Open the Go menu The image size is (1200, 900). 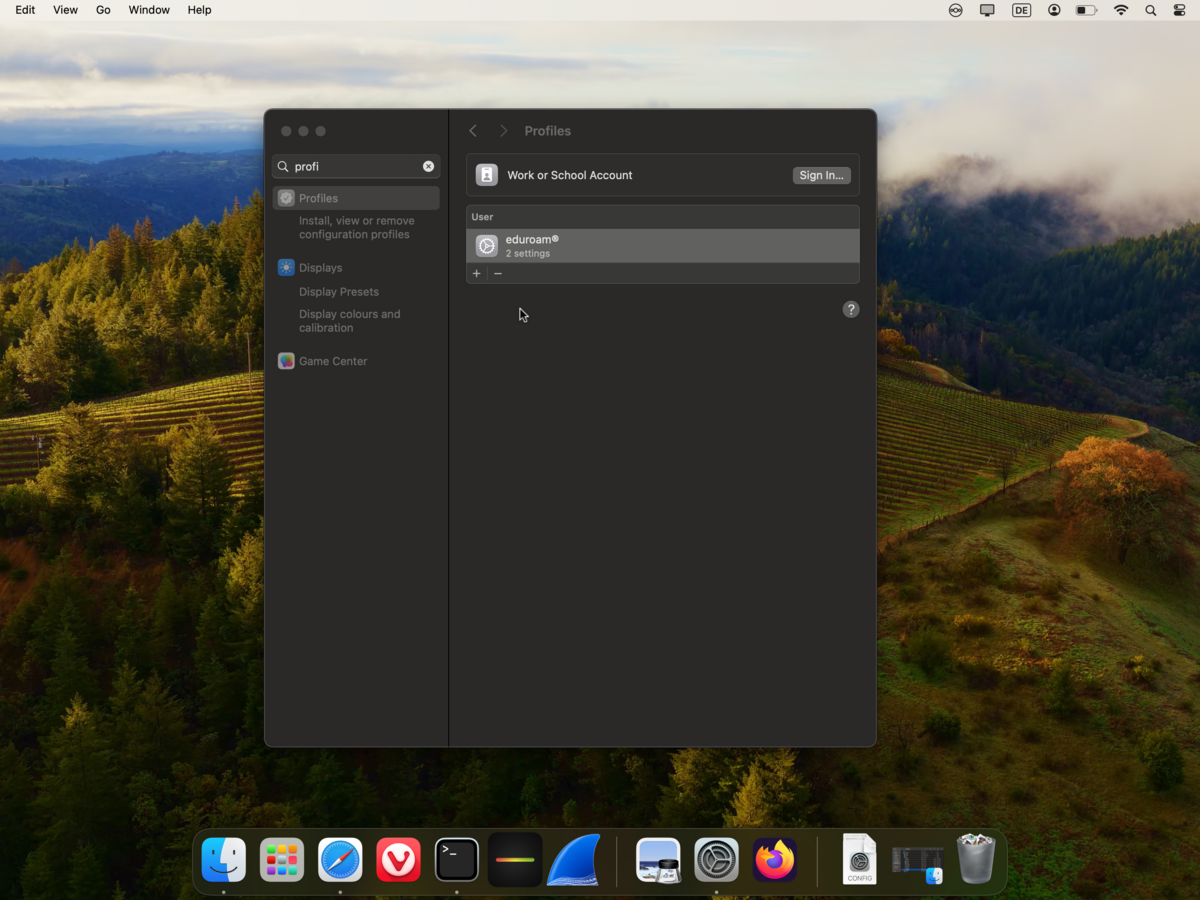click(103, 10)
